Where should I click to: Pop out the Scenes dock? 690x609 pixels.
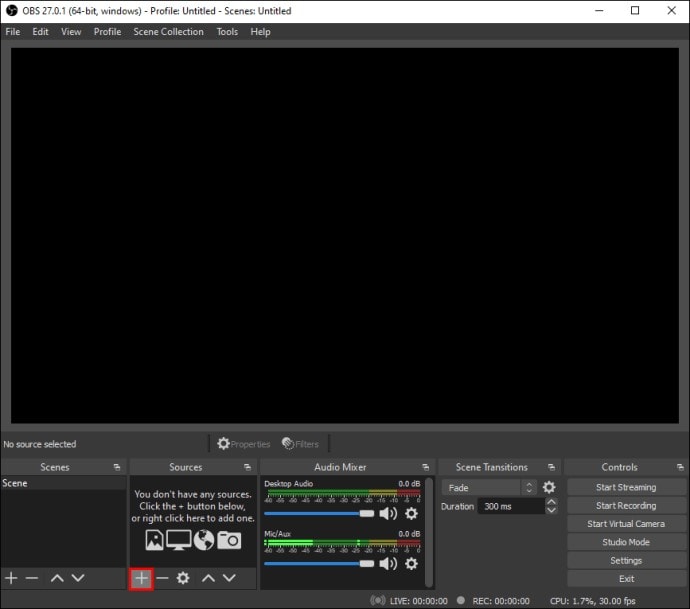click(x=117, y=467)
